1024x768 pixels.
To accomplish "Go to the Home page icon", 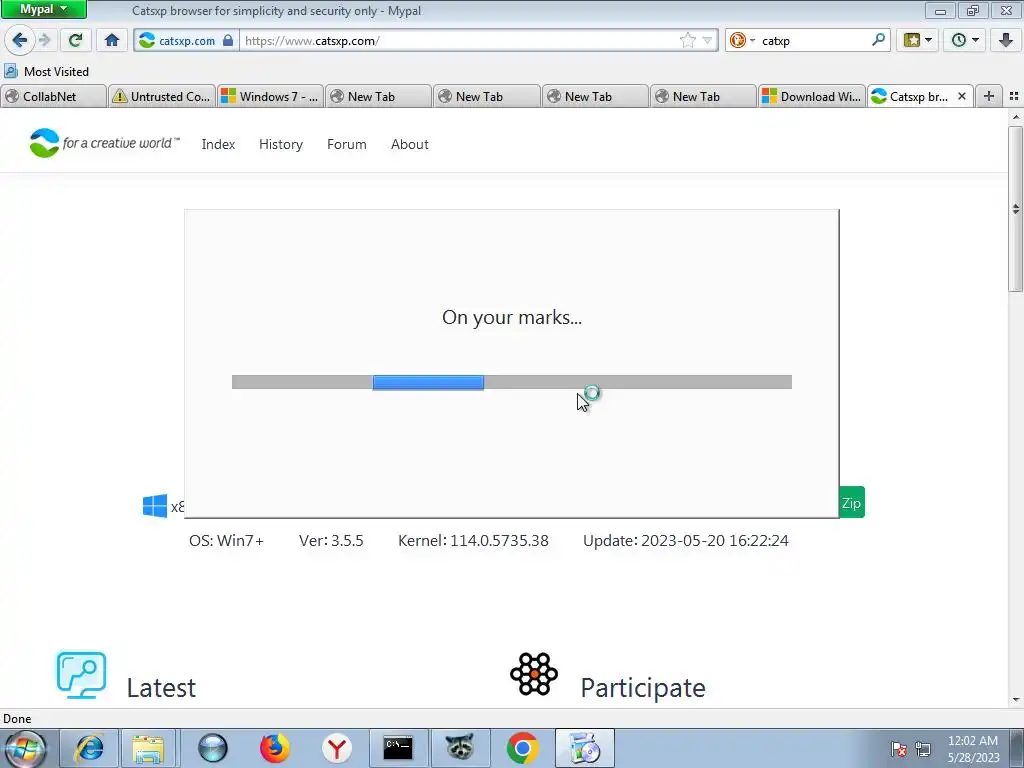I will (x=112, y=40).
